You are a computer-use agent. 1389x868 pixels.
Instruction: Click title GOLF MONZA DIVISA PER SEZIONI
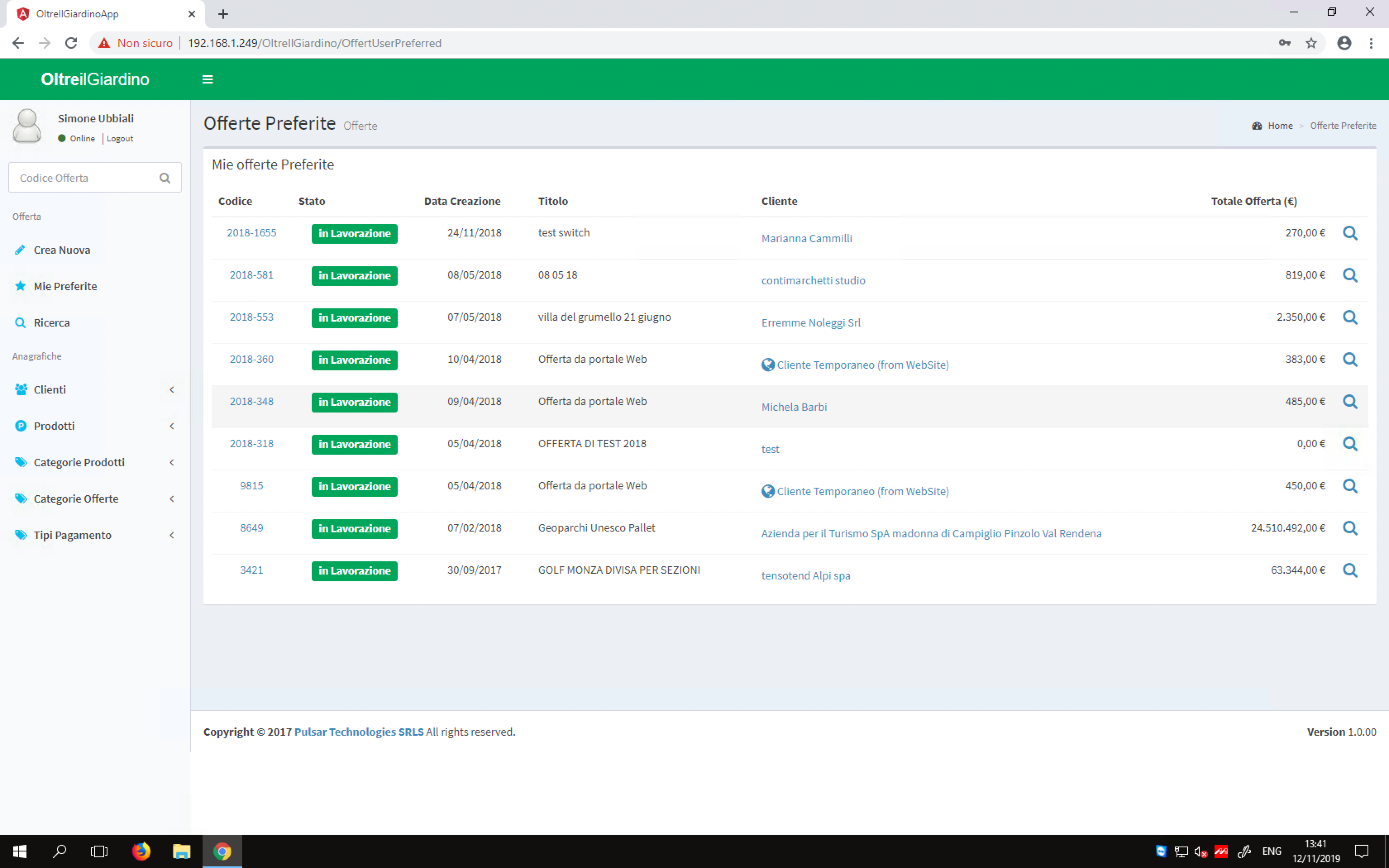pyautogui.click(x=619, y=570)
